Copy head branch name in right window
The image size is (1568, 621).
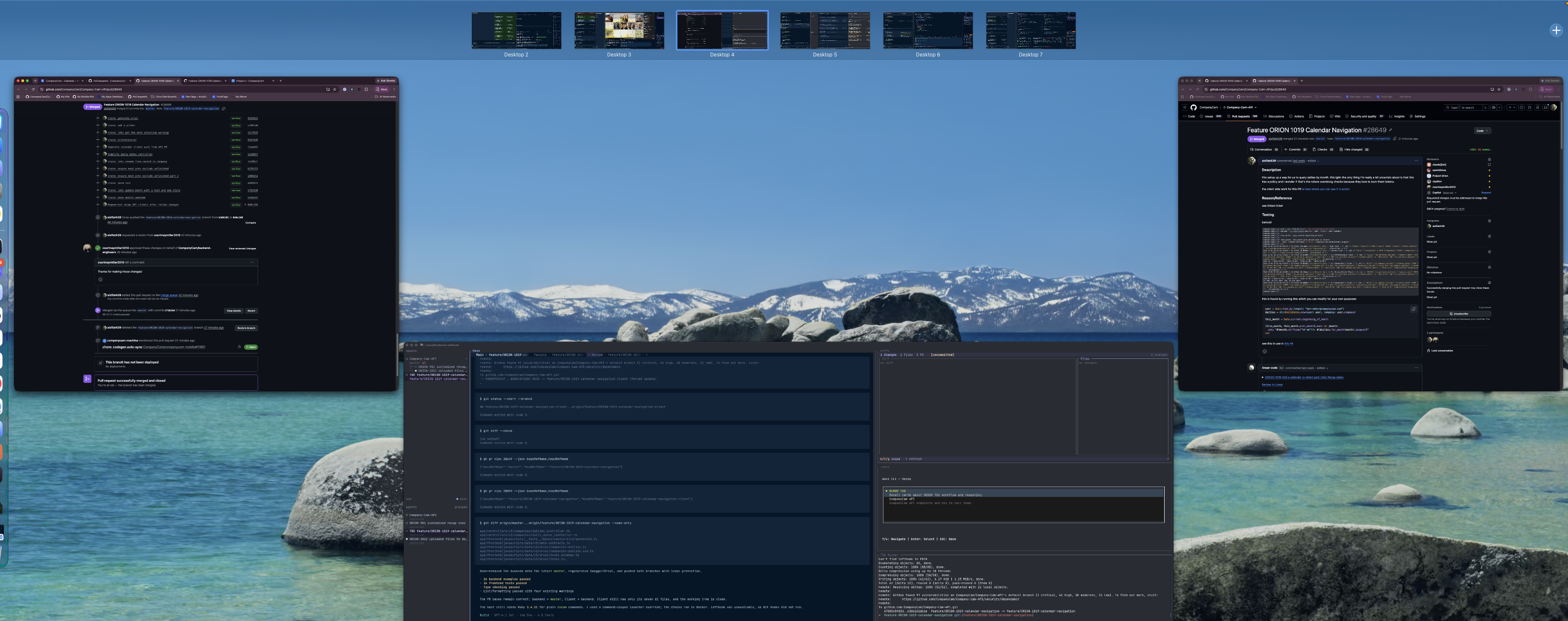click(x=1395, y=139)
